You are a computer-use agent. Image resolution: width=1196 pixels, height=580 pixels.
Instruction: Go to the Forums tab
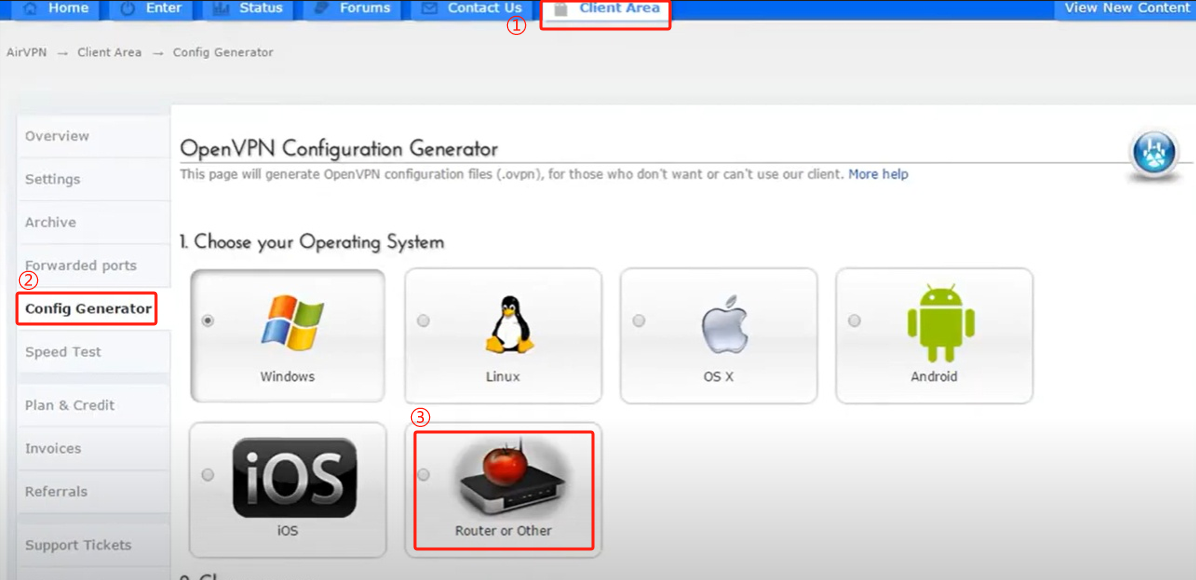coord(352,9)
